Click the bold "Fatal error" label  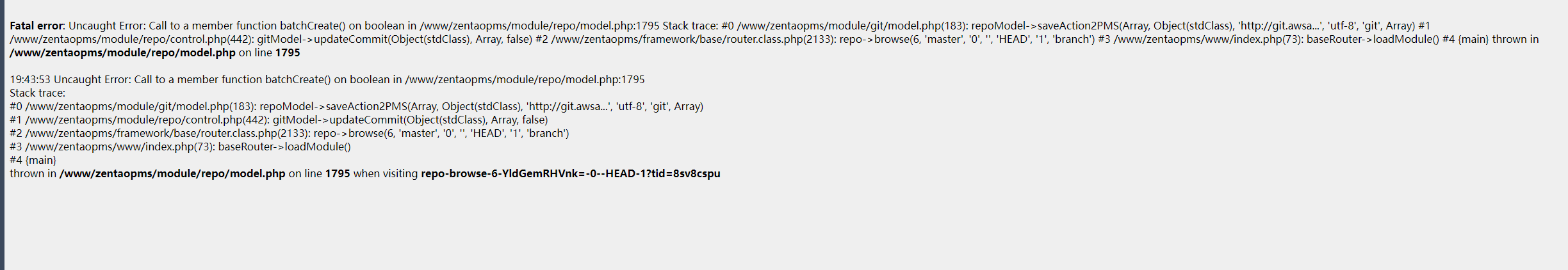(37, 26)
